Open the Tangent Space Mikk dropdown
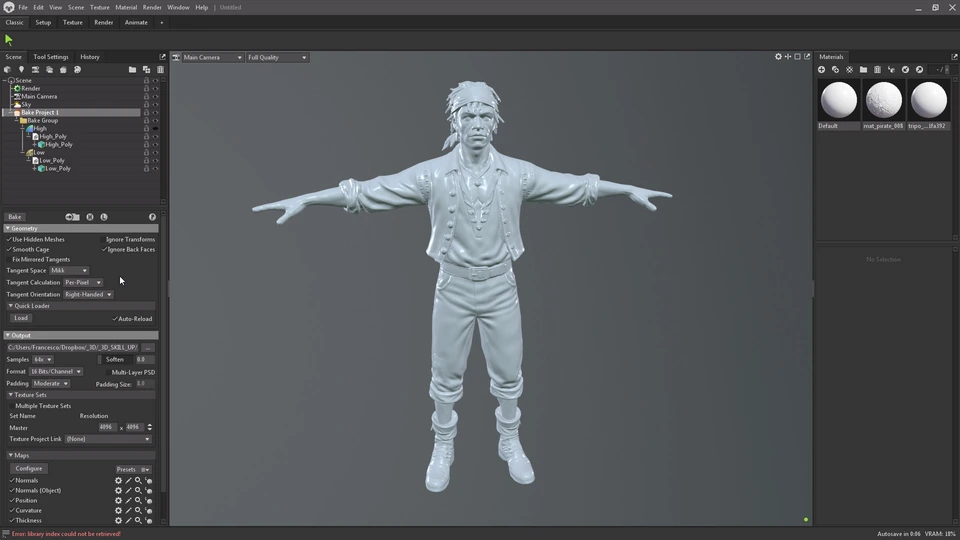This screenshot has width=960, height=540. click(69, 271)
